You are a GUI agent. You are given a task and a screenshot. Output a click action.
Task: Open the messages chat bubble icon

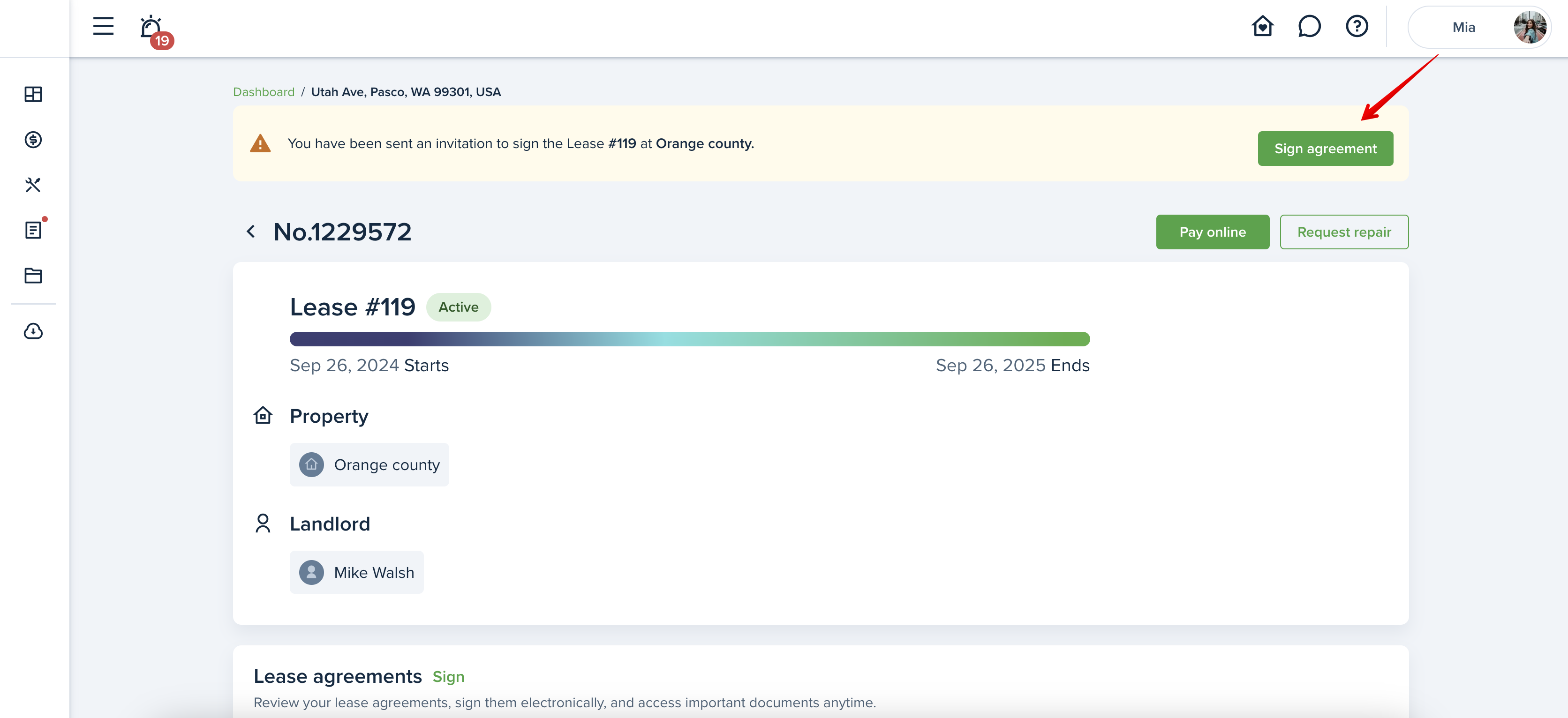click(x=1309, y=26)
